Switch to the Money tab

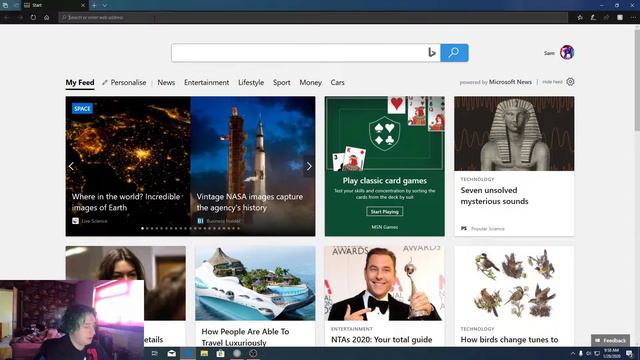point(311,82)
